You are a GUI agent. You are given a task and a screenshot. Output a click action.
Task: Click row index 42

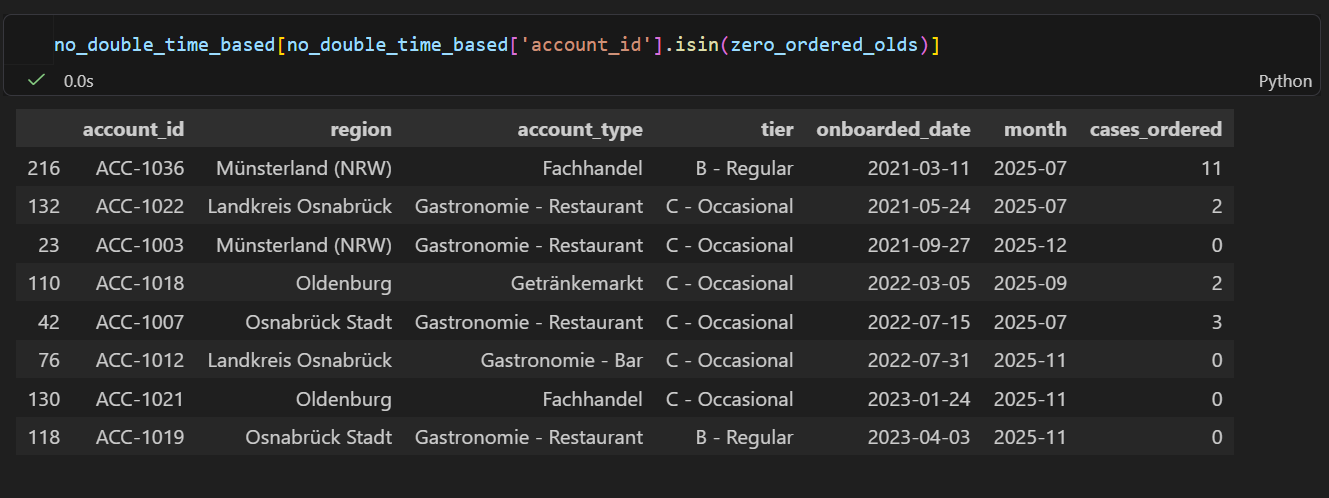[x=50, y=322]
